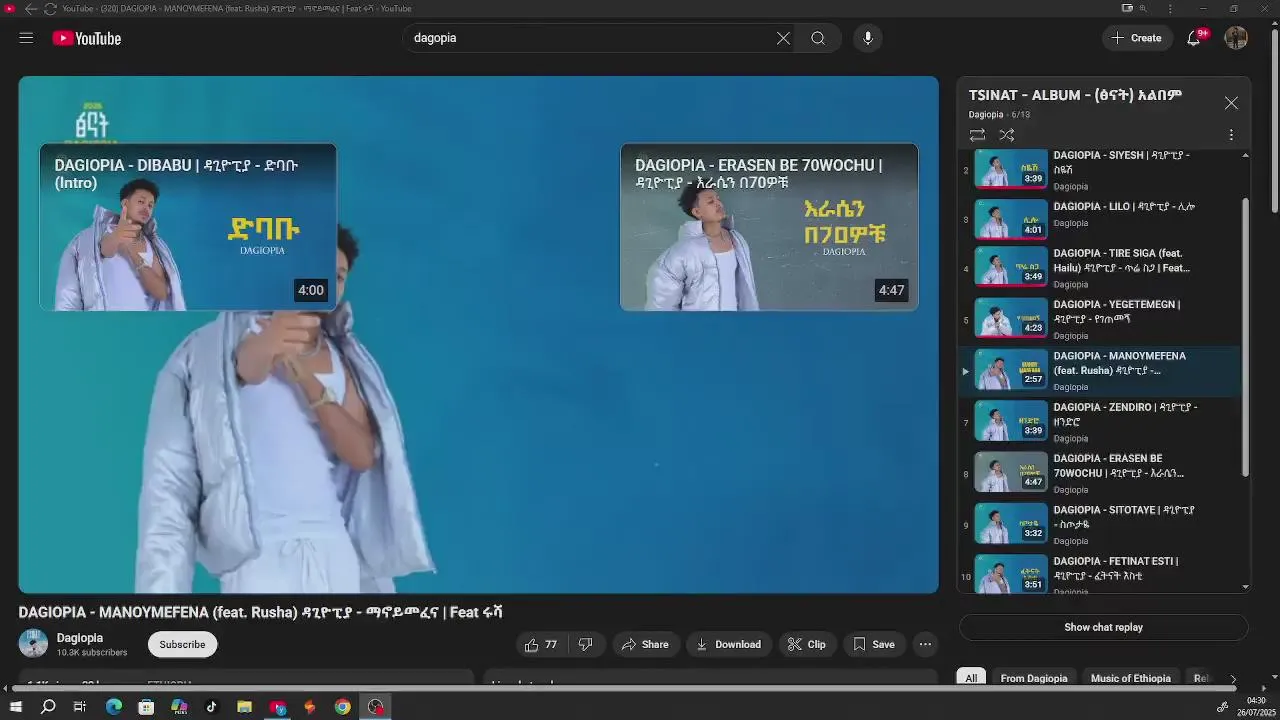
Task: Open the YouTube hamburger guide menu
Action: 26,38
